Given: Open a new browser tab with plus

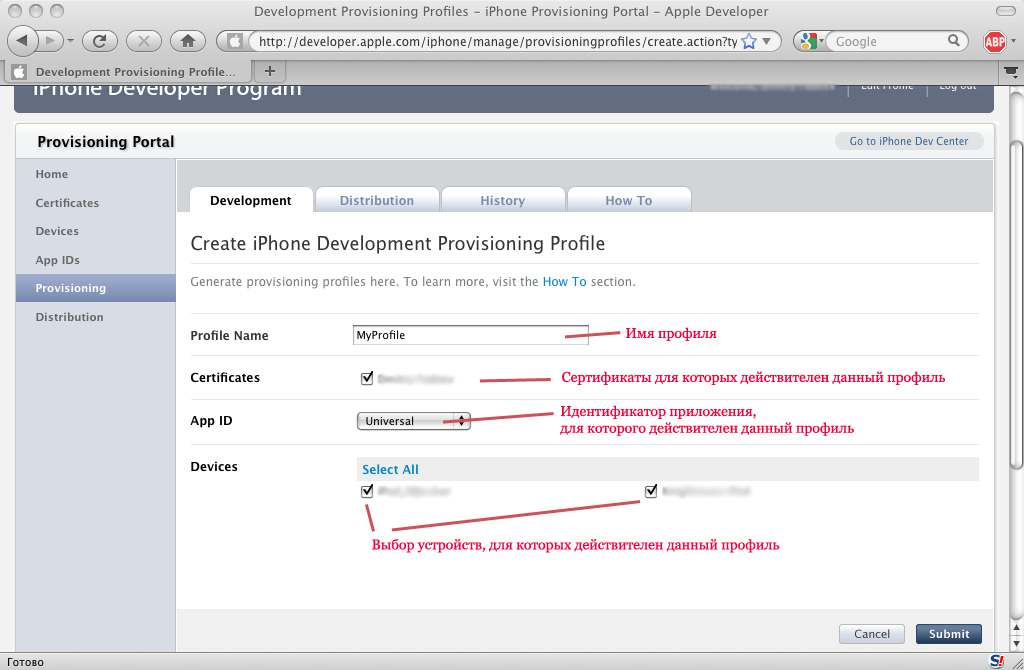Looking at the screenshot, I should click(270, 71).
